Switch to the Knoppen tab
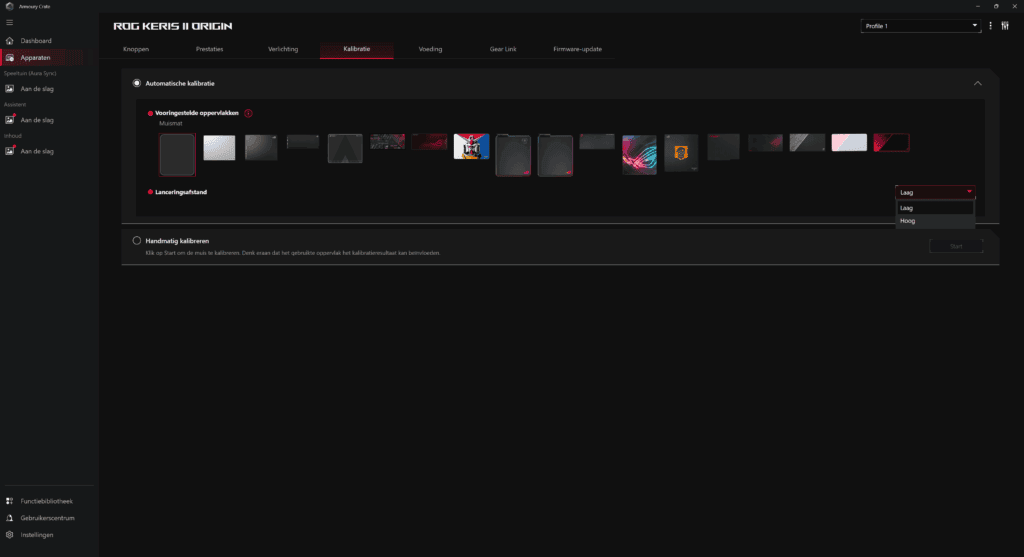The width and height of the screenshot is (1024, 557). [x=136, y=49]
